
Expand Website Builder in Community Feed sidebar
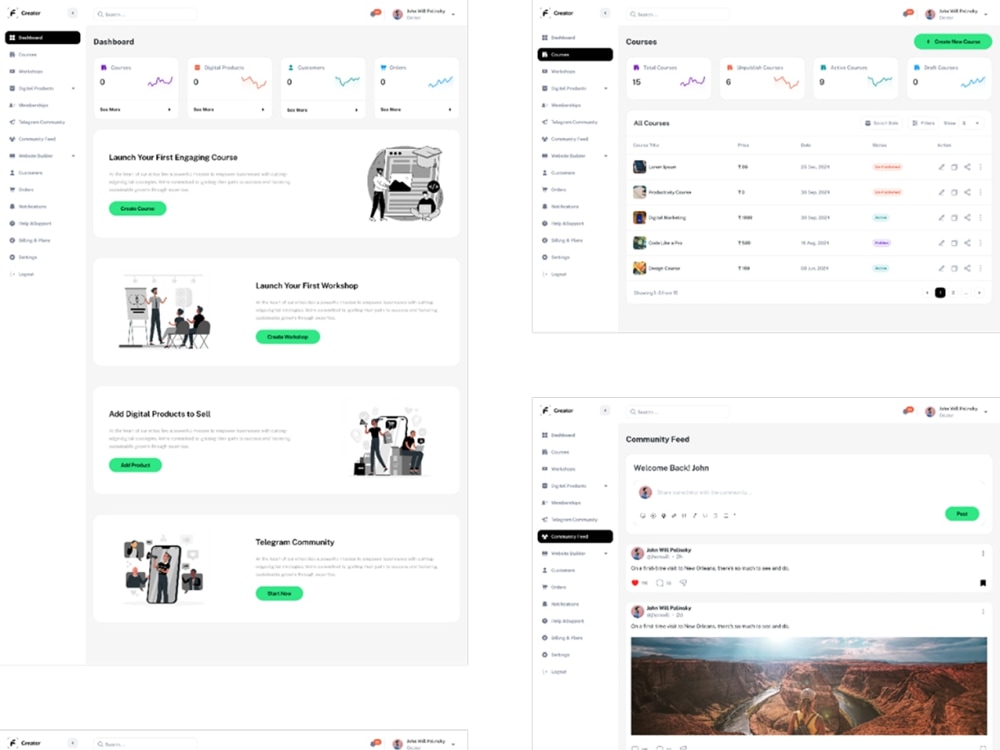point(606,554)
